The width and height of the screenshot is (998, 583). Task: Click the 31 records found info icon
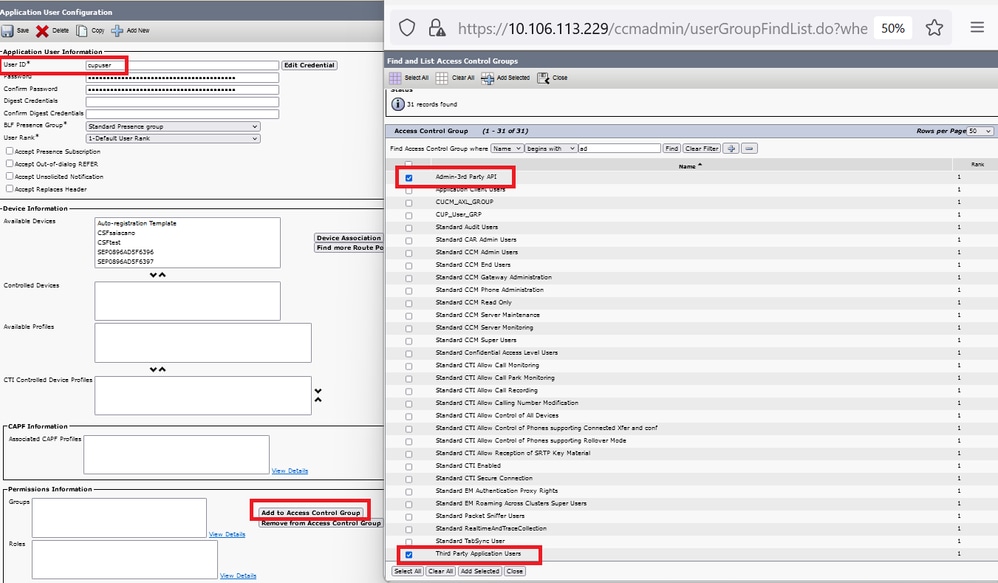[x=398, y=104]
